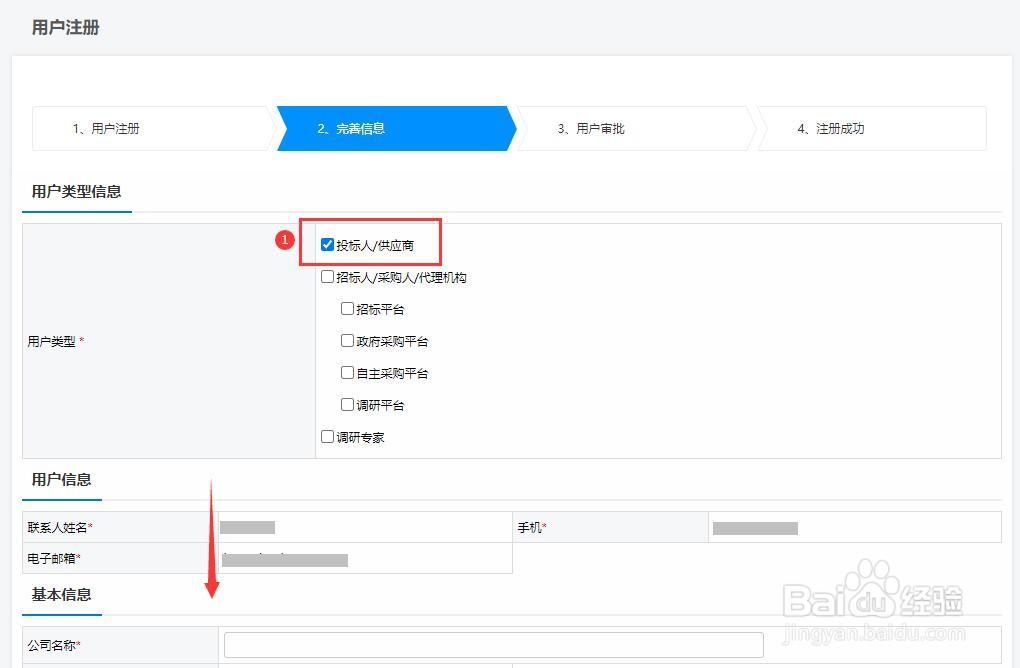Viewport: 1020px width, 668px height.
Task: Check the 调研平台 checkbox
Action: click(x=347, y=405)
